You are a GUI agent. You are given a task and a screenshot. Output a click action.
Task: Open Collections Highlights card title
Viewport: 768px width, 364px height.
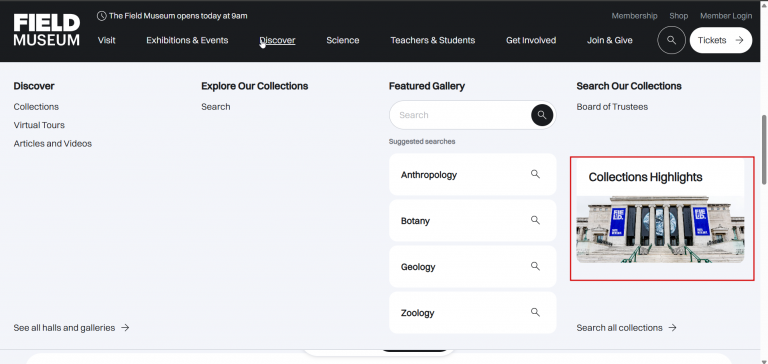(x=645, y=177)
